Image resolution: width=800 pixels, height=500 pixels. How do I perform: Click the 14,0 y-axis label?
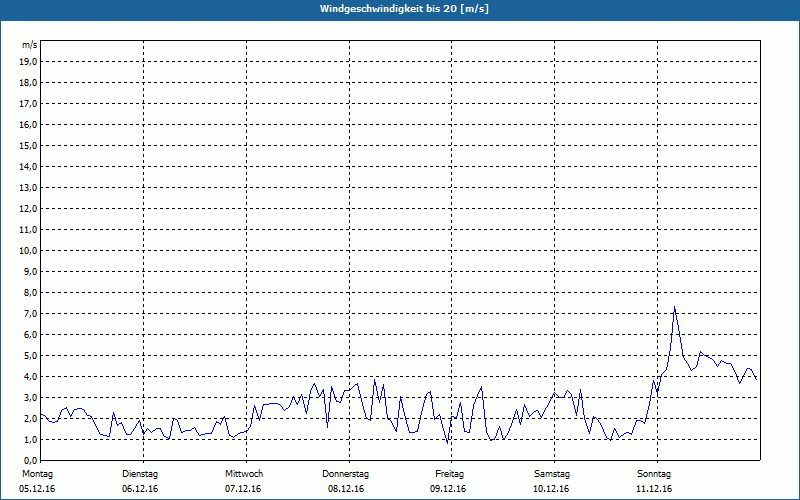pyautogui.click(x=28, y=167)
